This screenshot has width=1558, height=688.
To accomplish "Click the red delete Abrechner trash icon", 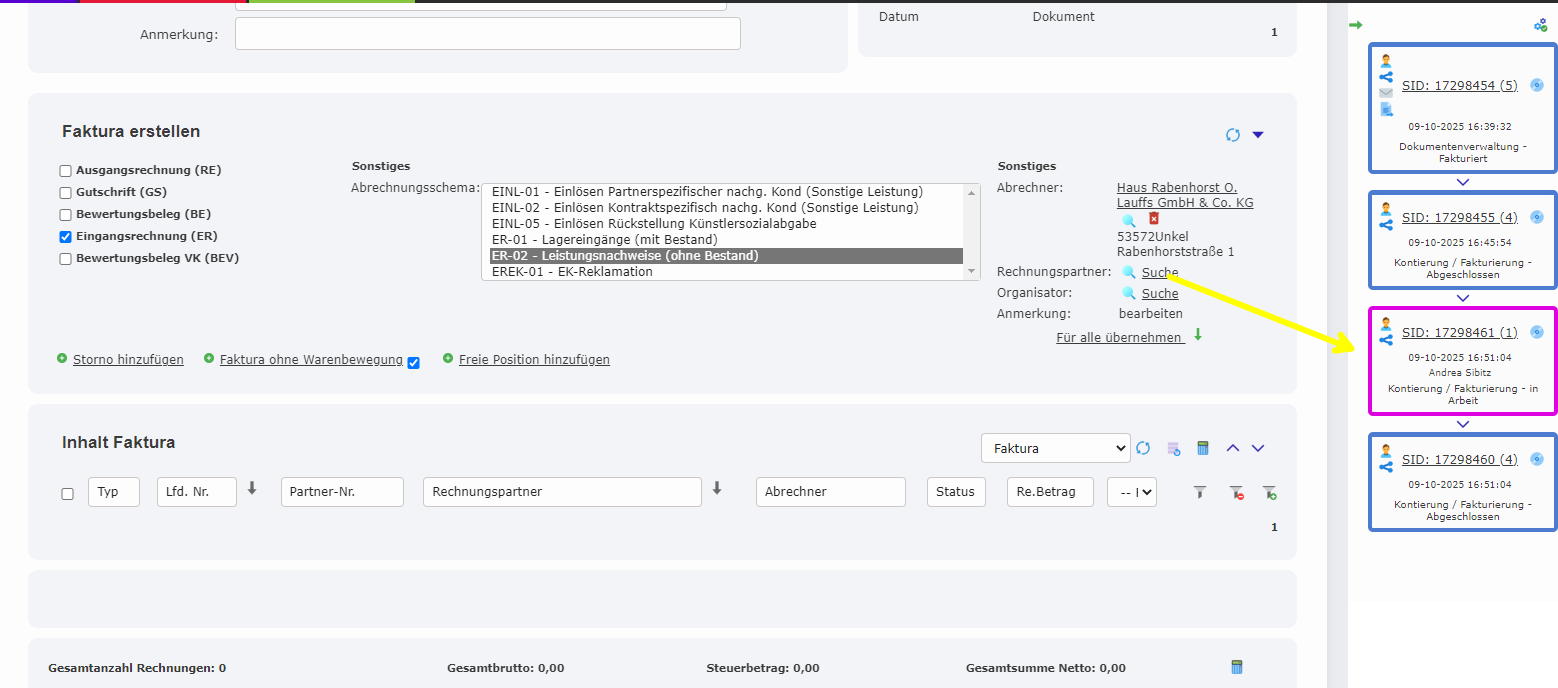I will [x=1153, y=219].
